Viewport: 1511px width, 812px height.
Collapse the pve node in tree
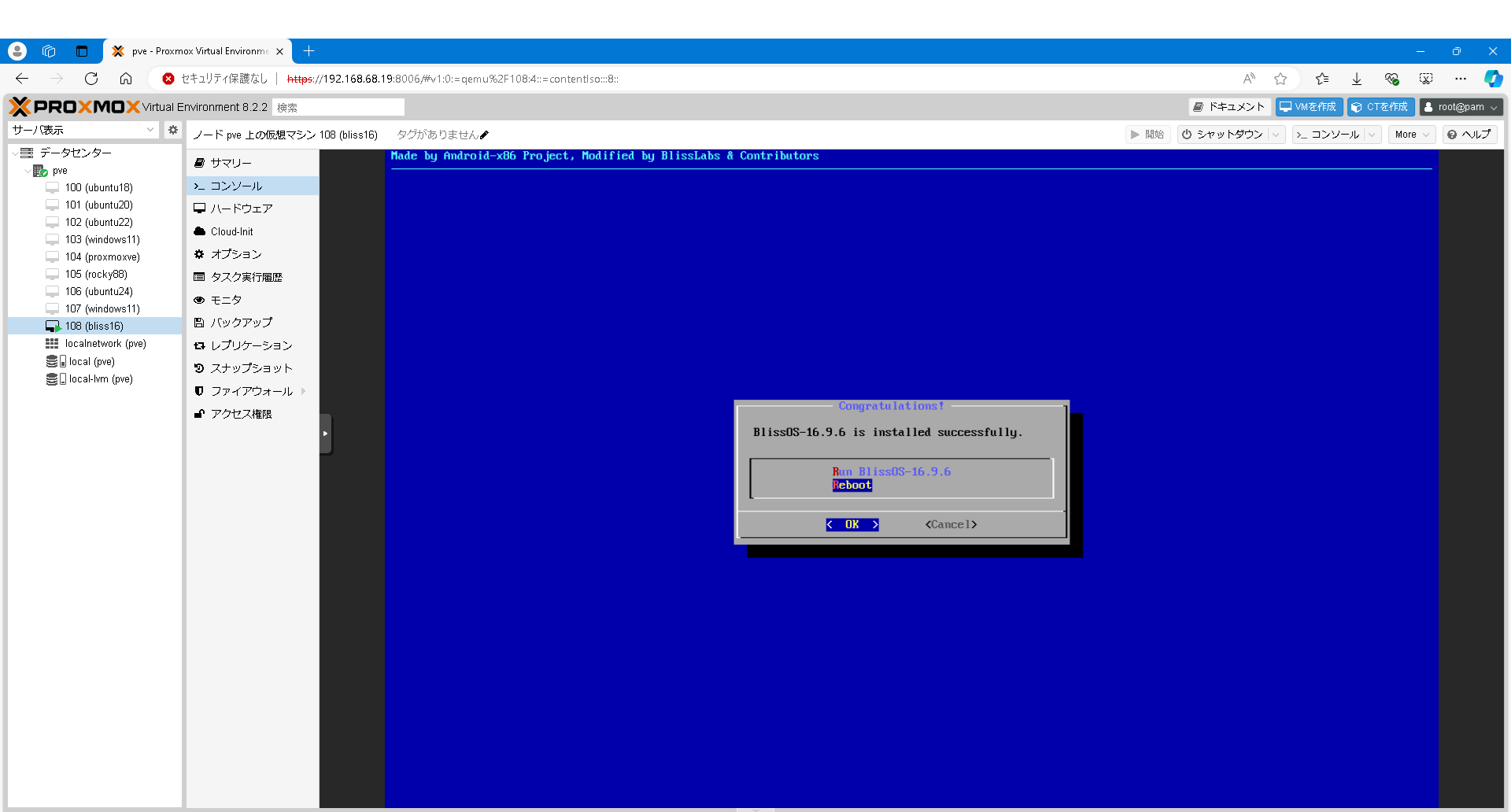[x=28, y=171]
